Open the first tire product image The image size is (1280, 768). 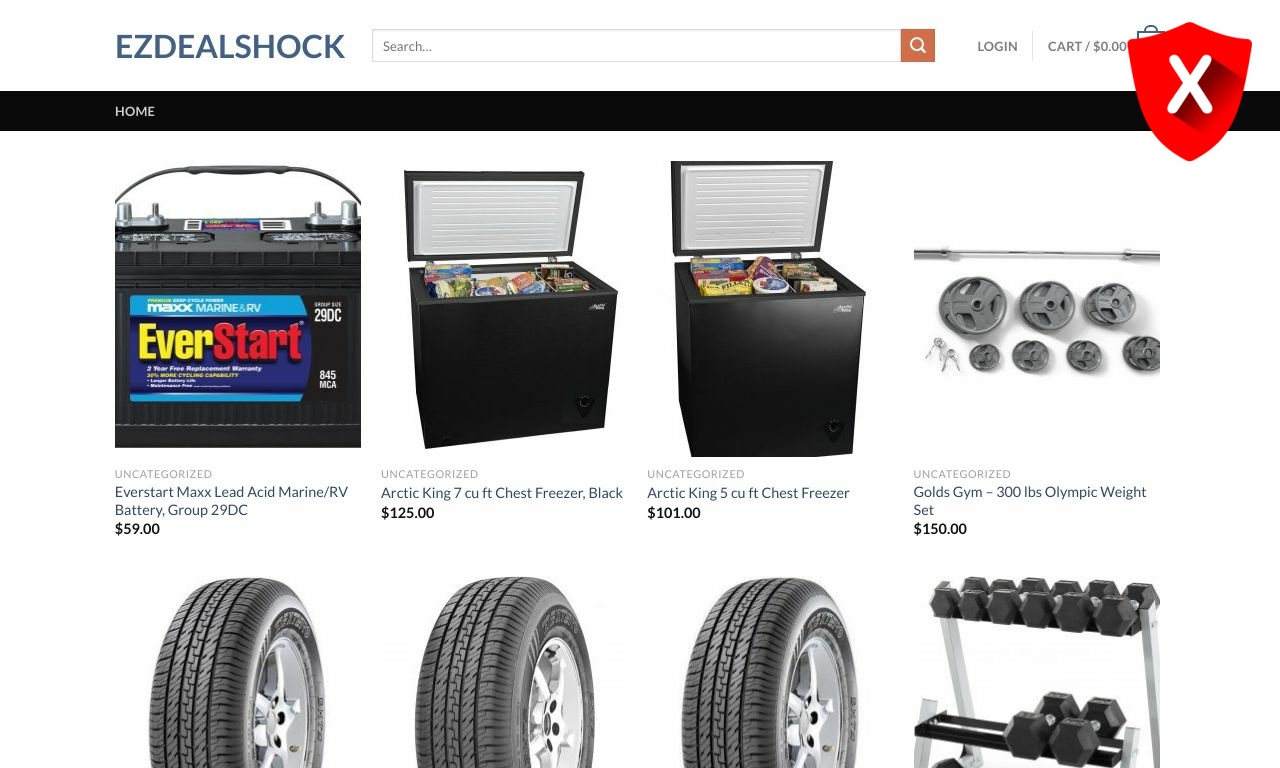coord(238,672)
